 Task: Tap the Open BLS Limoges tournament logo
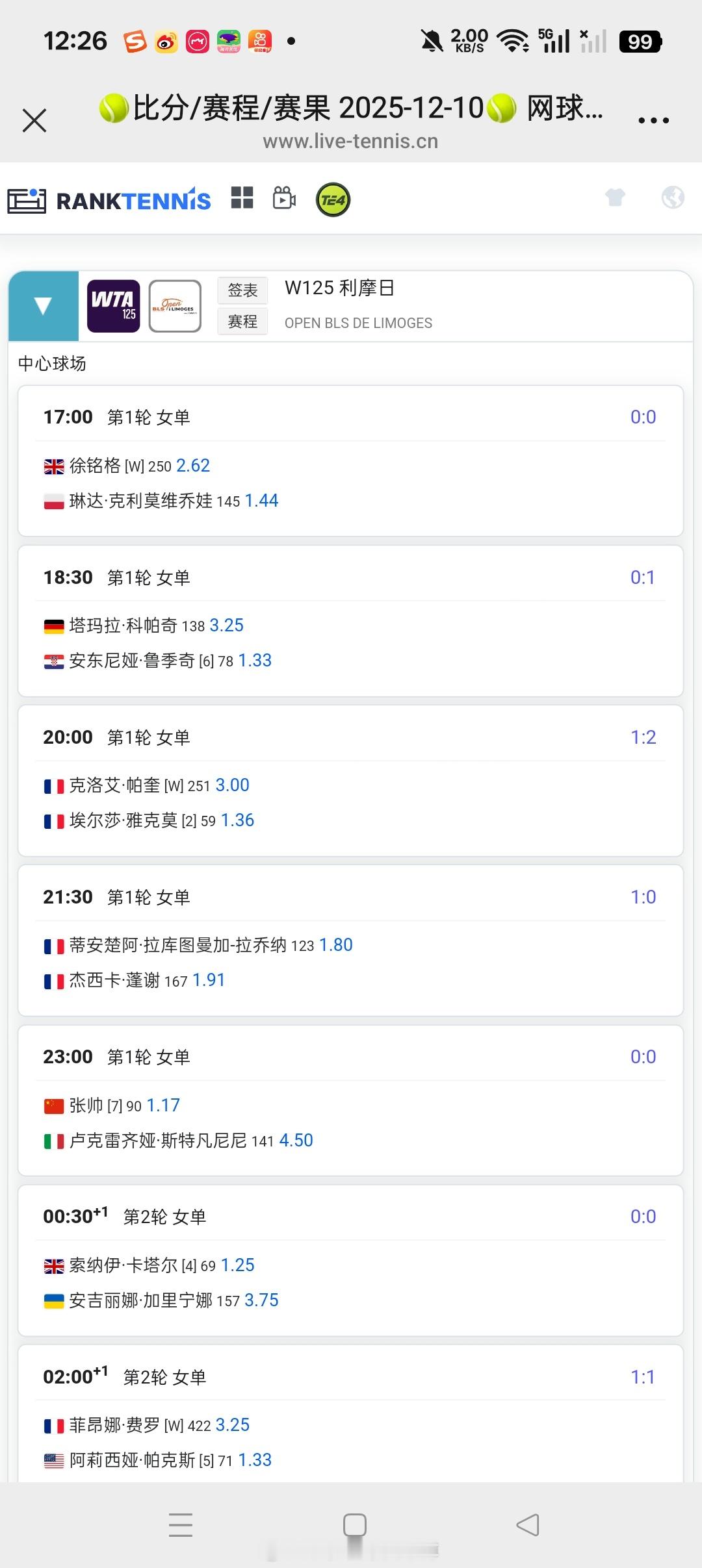tap(175, 306)
